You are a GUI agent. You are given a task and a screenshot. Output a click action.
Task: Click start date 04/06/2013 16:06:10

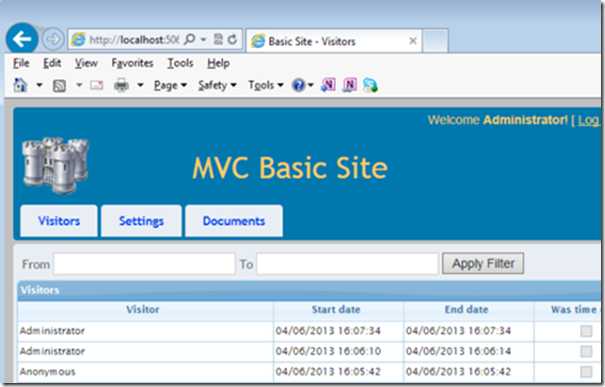click(328, 351)
